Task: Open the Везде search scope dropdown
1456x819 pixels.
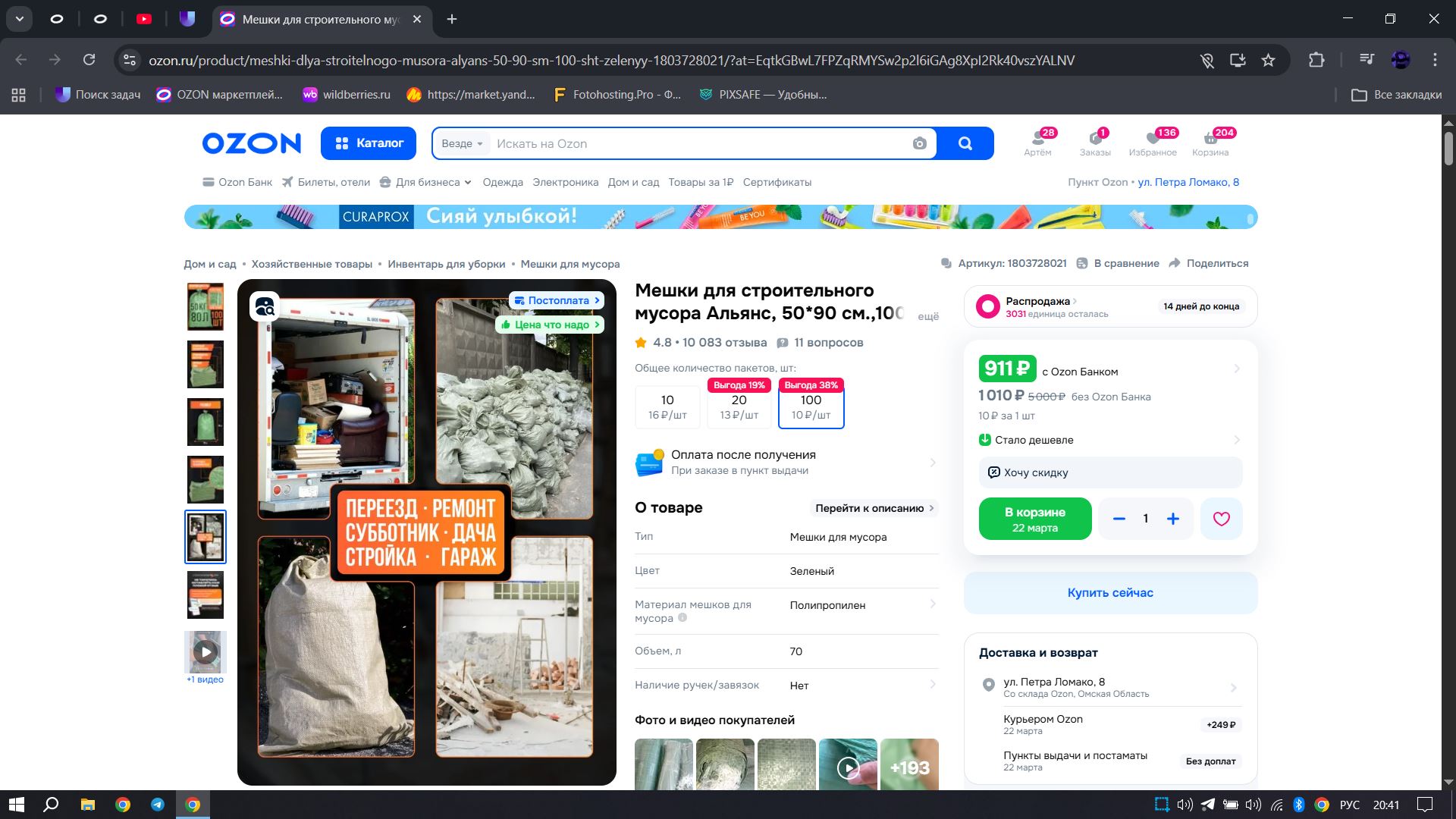Action: pyautogui.click(x=462, y=143)
